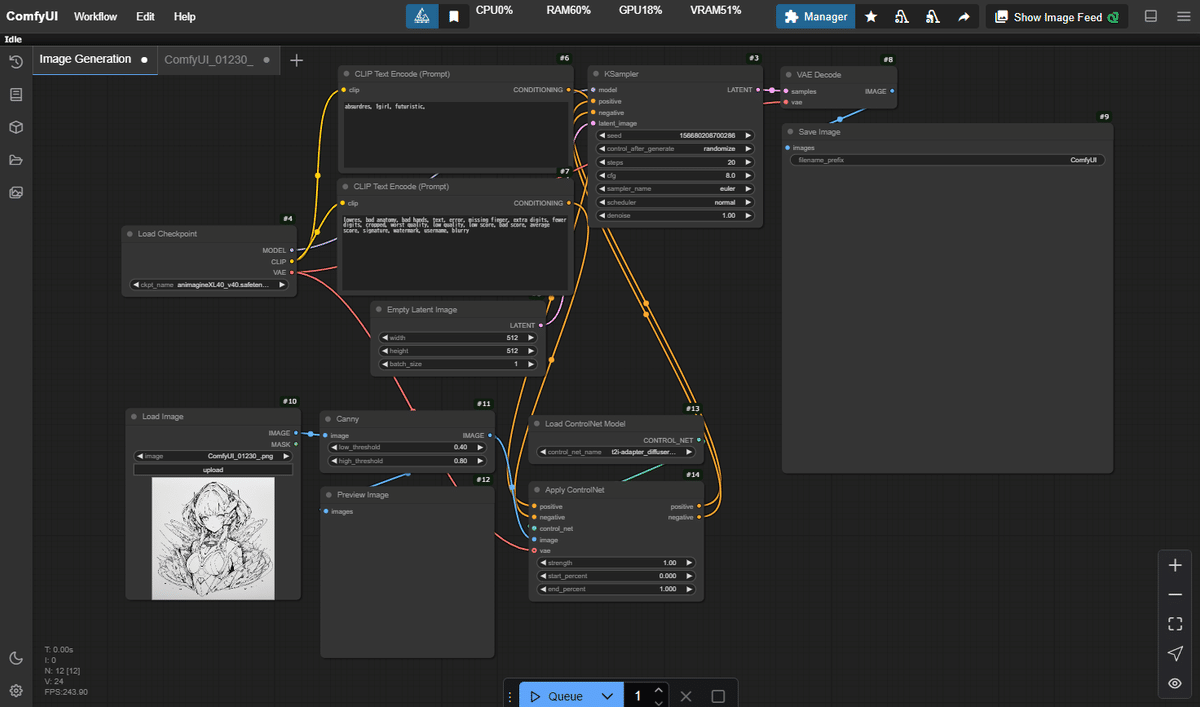
Task: Open the node library panel
Action: (x=16, y=94)
